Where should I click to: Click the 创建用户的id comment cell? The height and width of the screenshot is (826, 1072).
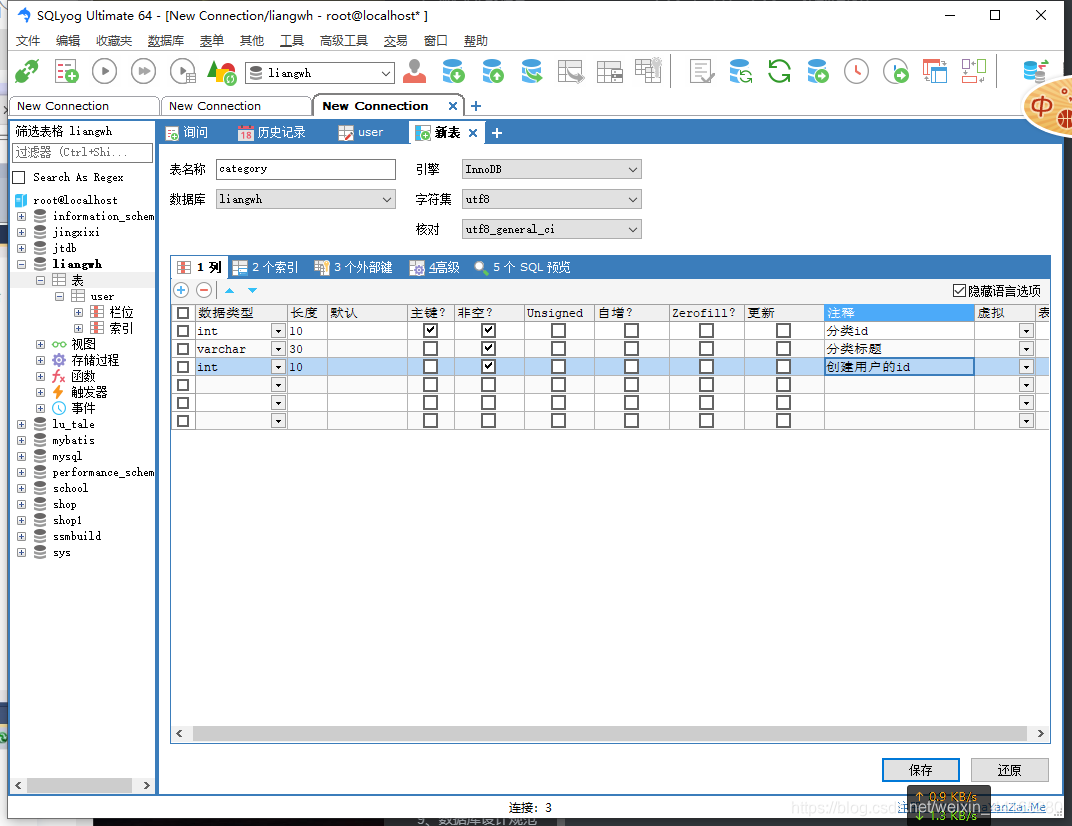click(899, 367)
